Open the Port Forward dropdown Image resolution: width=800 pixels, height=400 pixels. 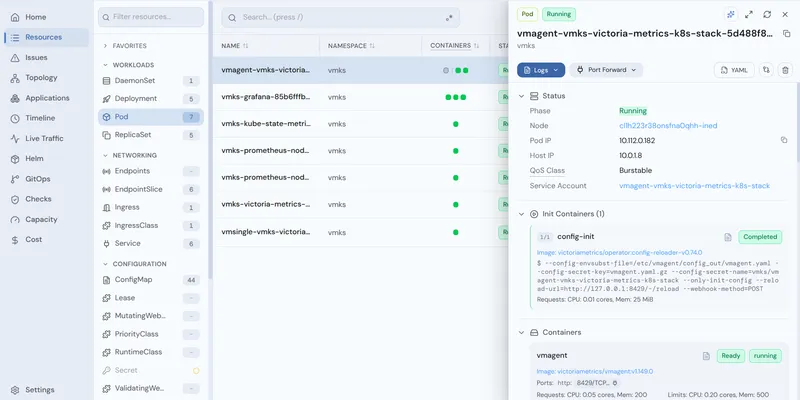(606, 70)
